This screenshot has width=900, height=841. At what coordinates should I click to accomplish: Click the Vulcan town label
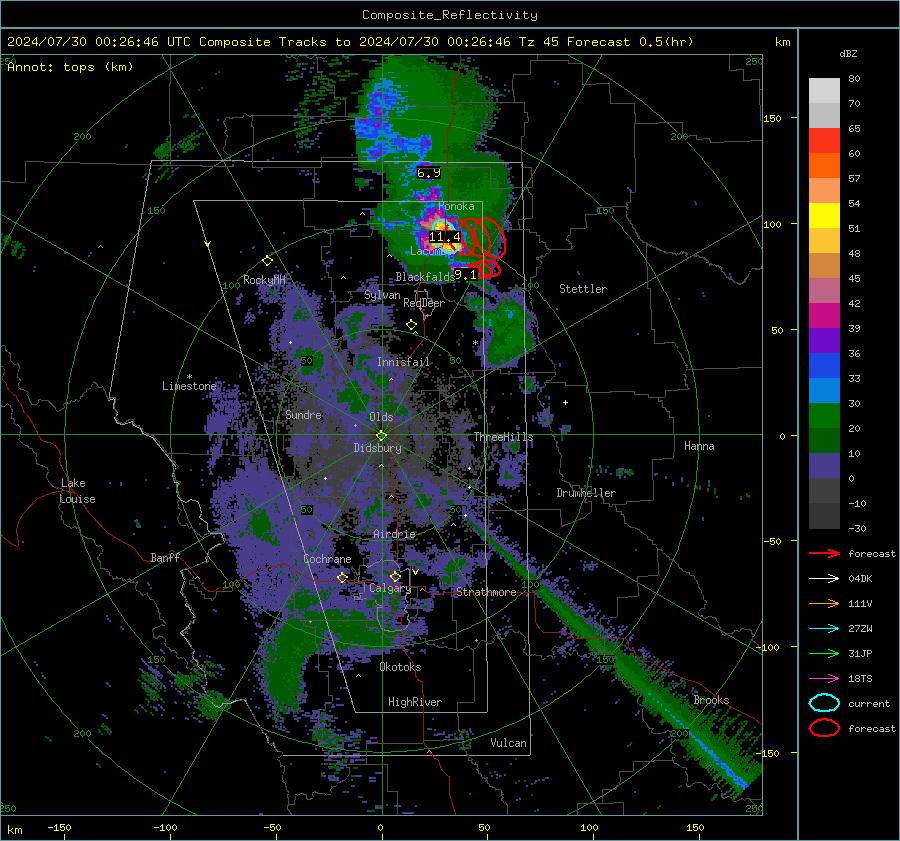click(509, 743)
